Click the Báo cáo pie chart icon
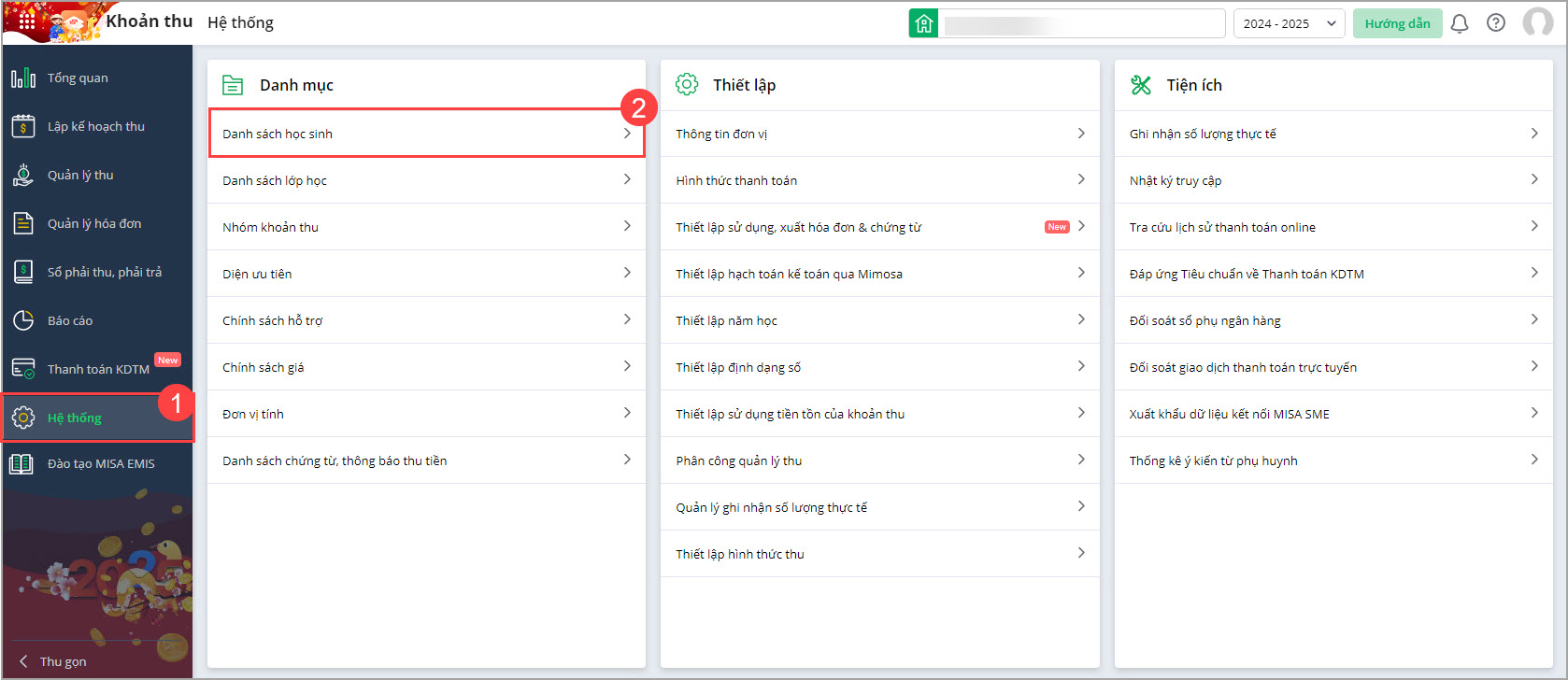This screenshot has height=680, width=1568. pyautogui.click(x=23, y=320)
